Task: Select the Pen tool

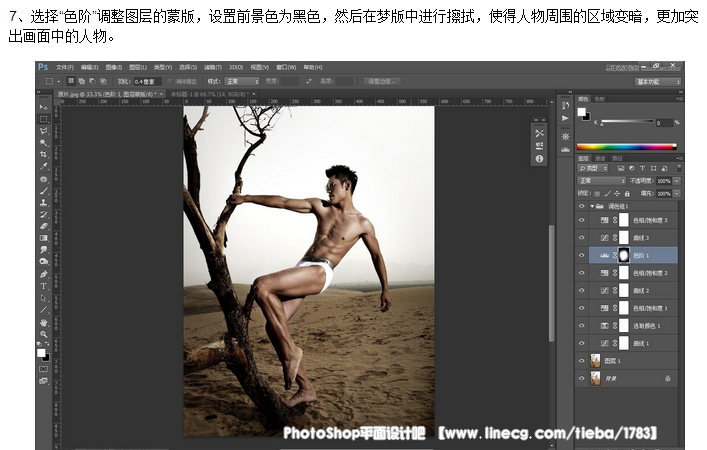Action: (43, 274)
